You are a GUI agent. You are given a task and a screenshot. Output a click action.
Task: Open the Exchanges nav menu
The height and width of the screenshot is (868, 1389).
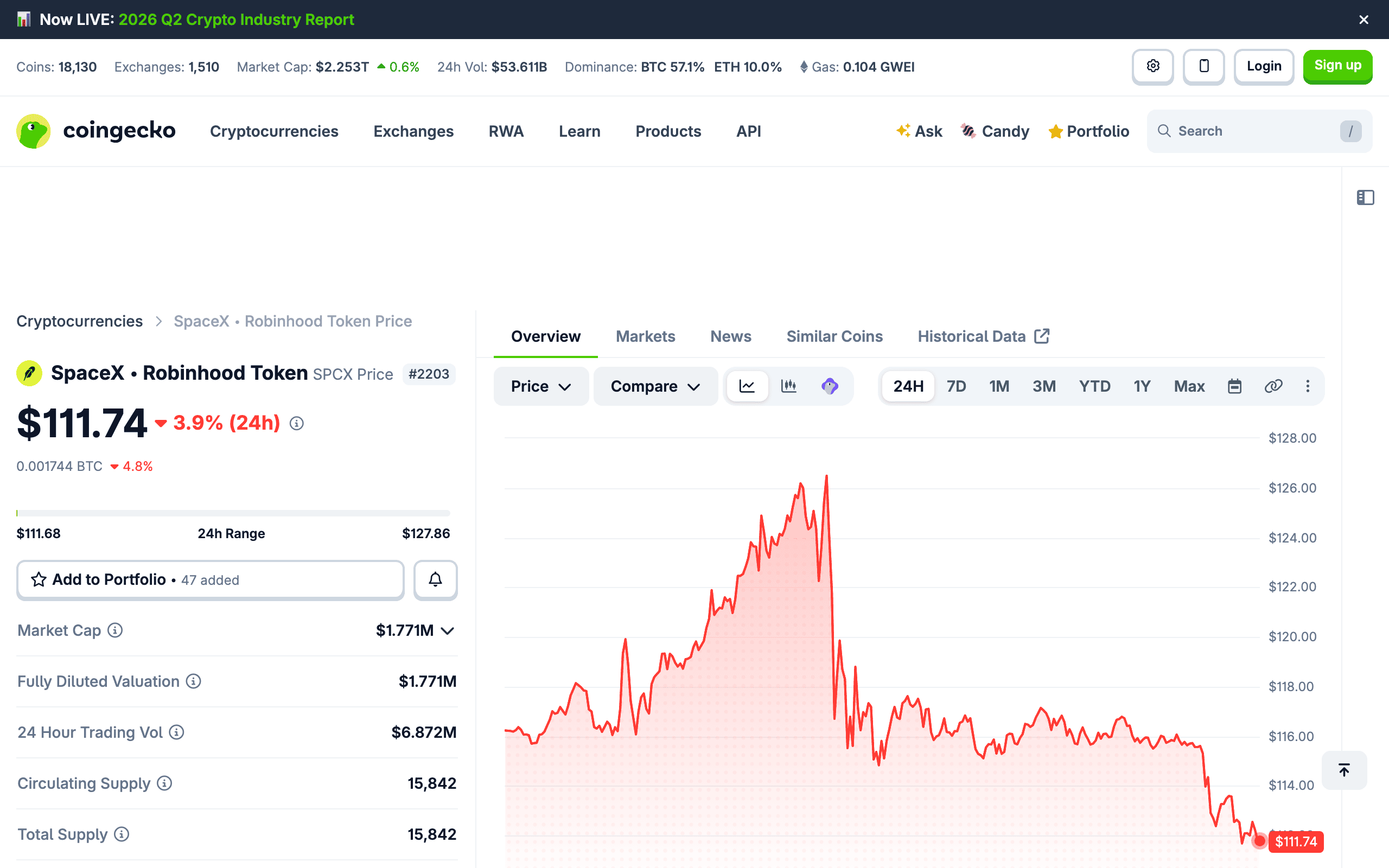pos(413,131)
